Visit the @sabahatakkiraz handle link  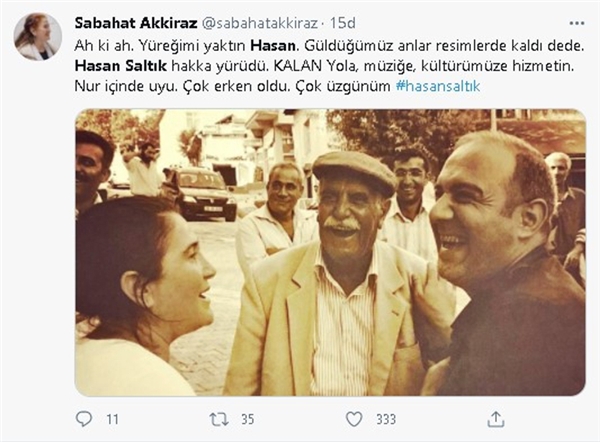(259, 24)
